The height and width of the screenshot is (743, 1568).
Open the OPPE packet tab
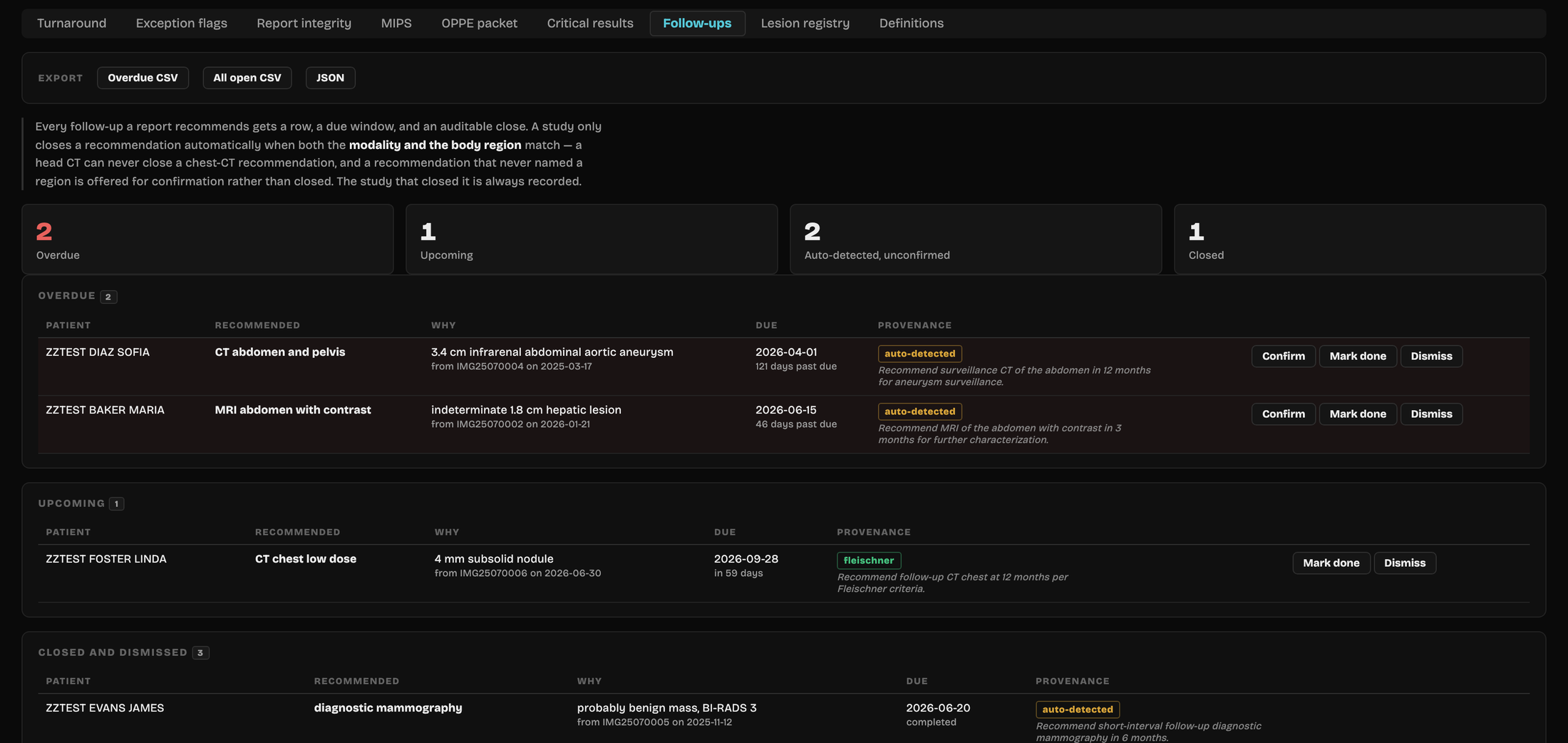[479, 23]
